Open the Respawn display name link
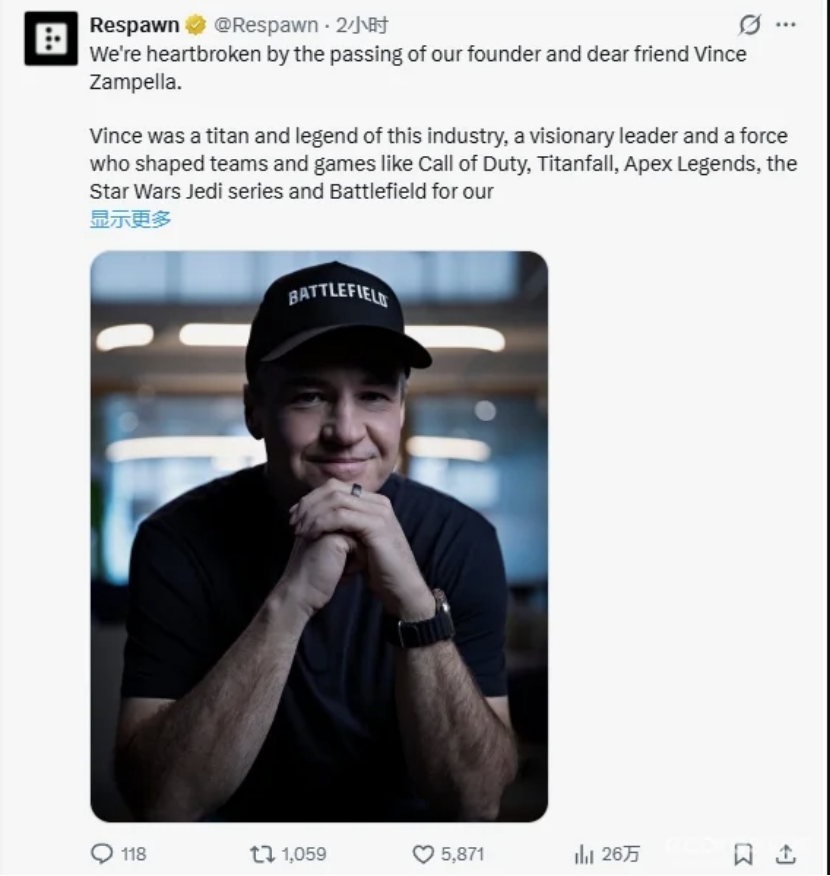 [134, 25]
